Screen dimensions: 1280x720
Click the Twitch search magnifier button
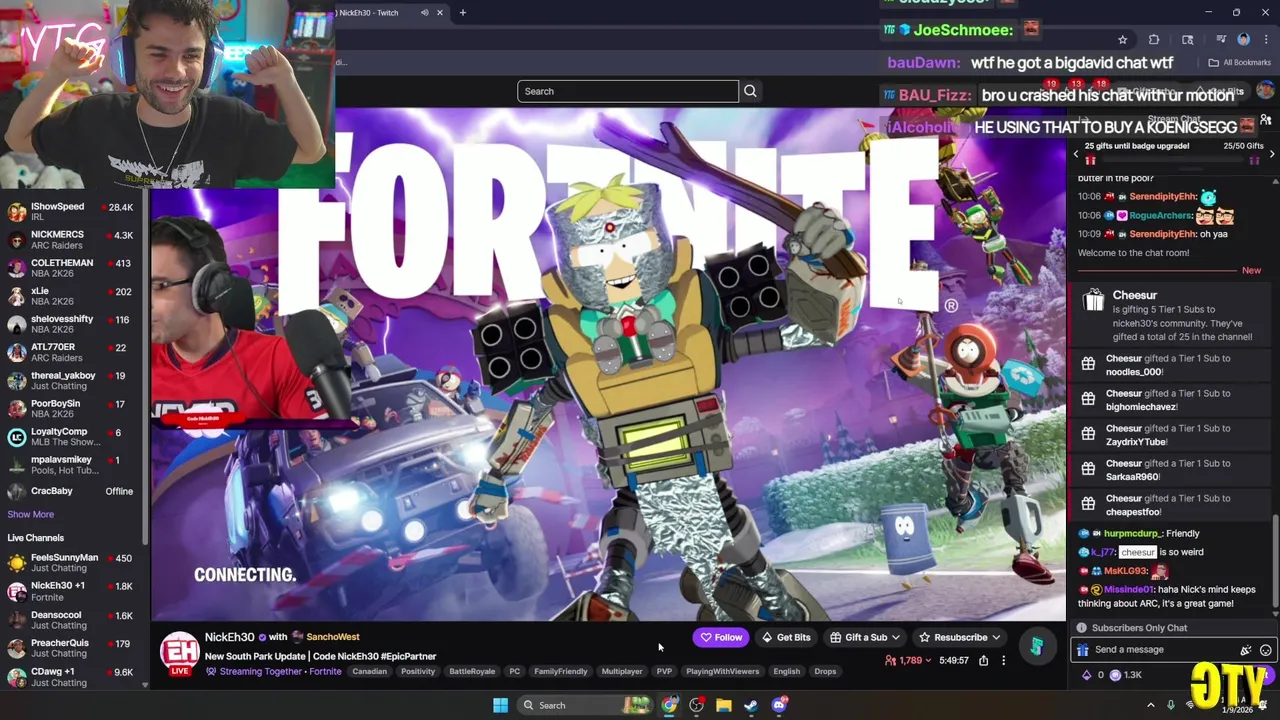tap(750, 91)
